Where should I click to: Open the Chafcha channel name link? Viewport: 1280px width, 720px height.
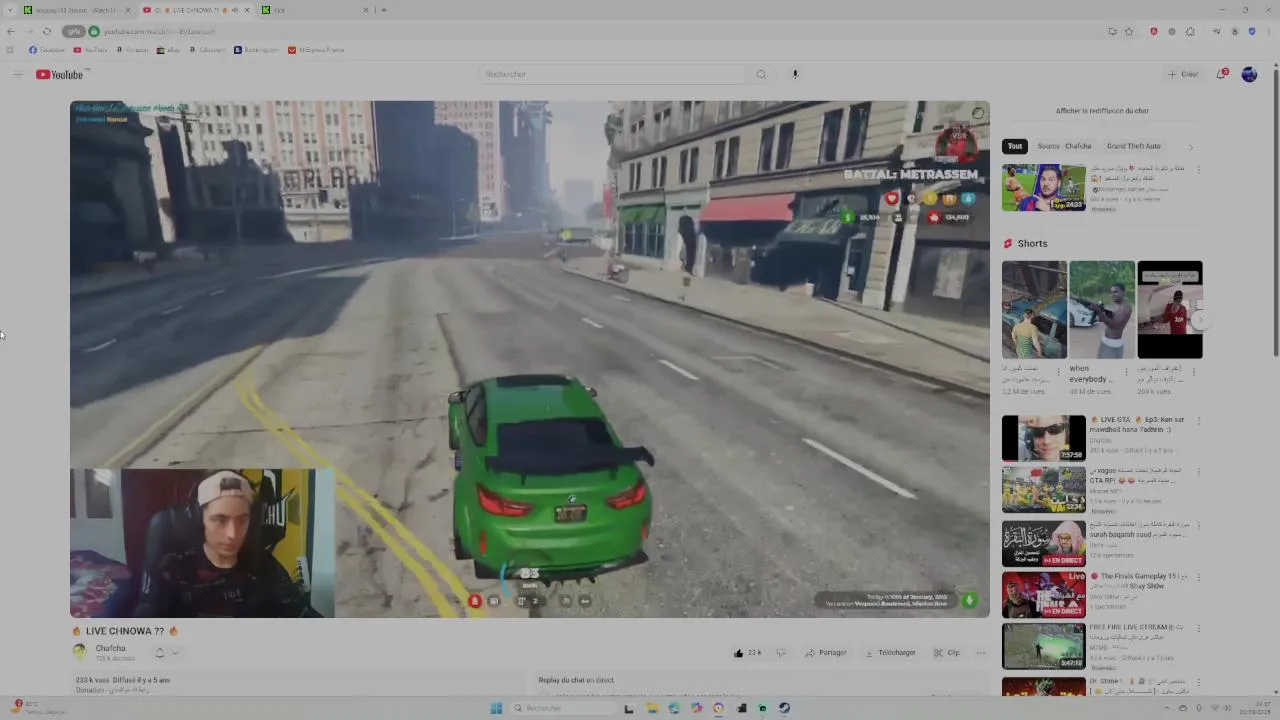pyautogui.click(x=111, y=648)
